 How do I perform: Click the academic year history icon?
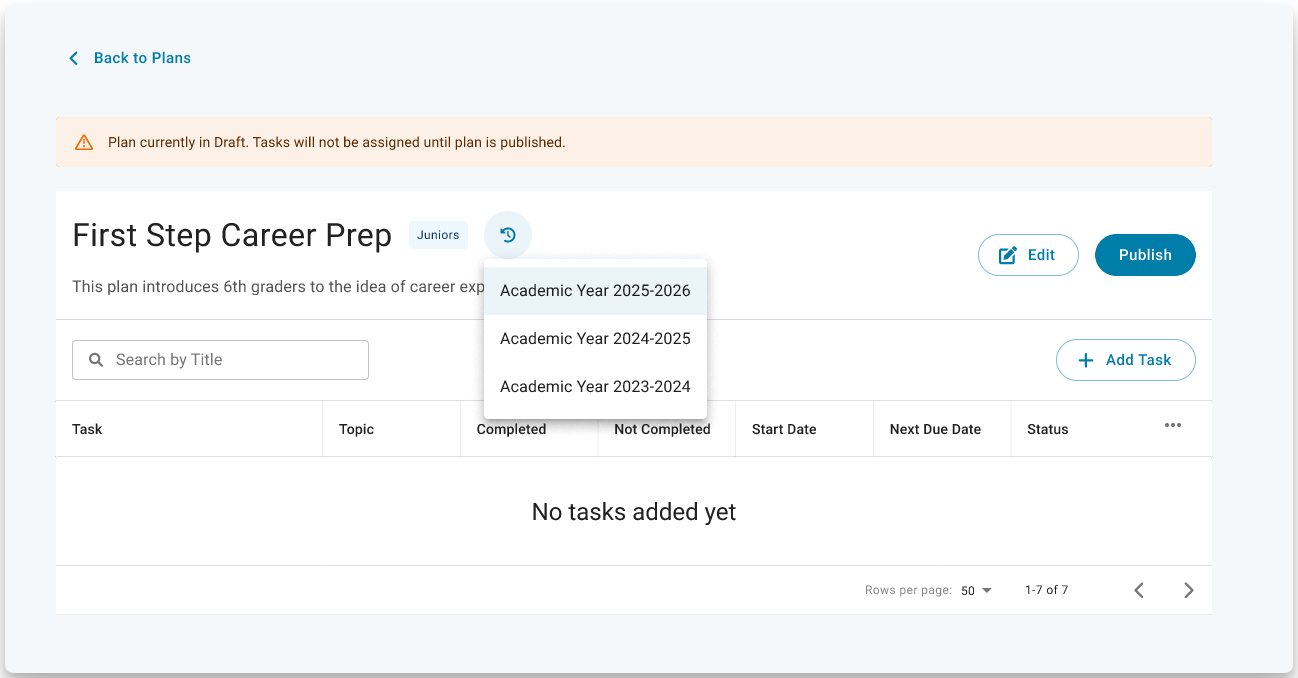[508, 235]
